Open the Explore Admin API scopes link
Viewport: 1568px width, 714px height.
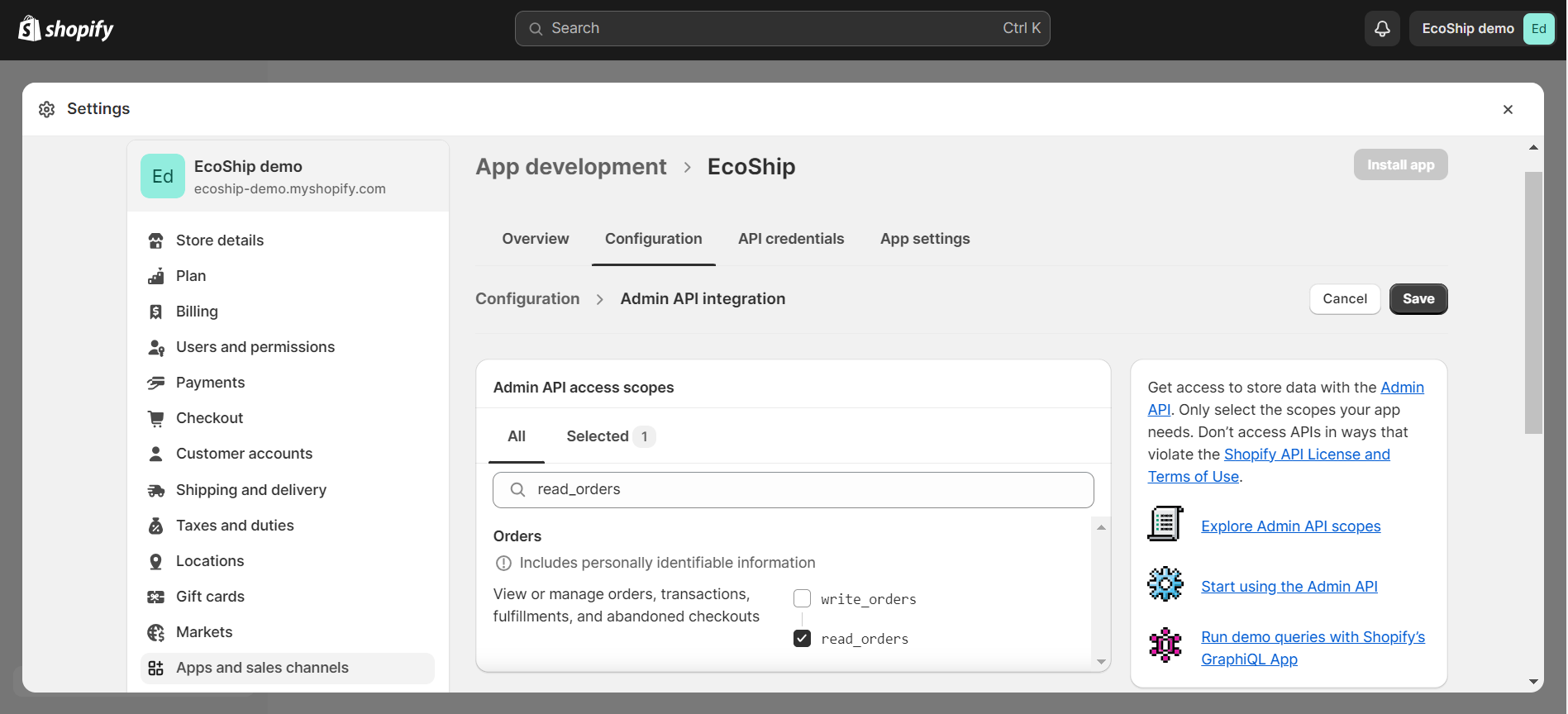(1290, 526)
